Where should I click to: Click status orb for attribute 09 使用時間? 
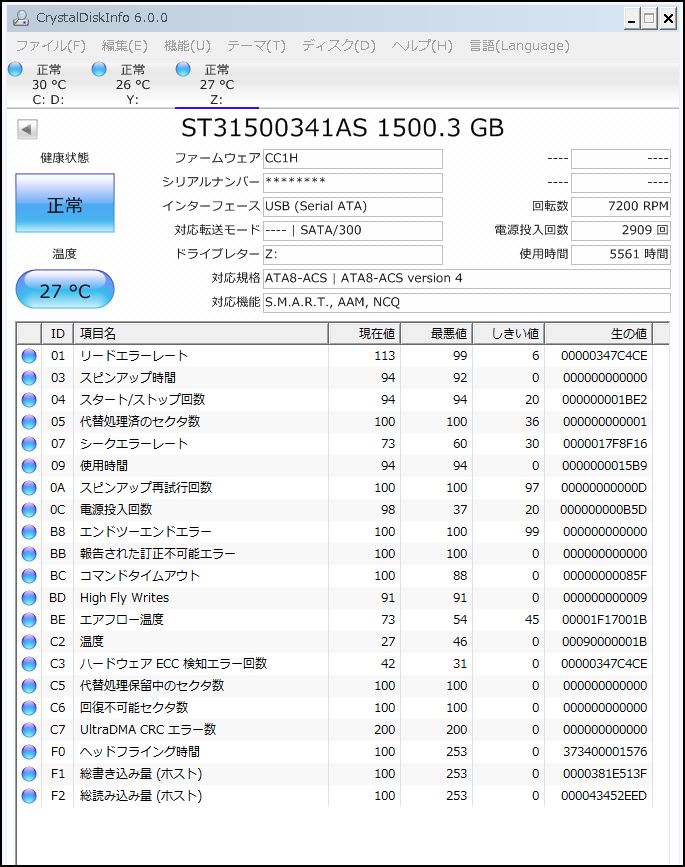pos(29,466)
